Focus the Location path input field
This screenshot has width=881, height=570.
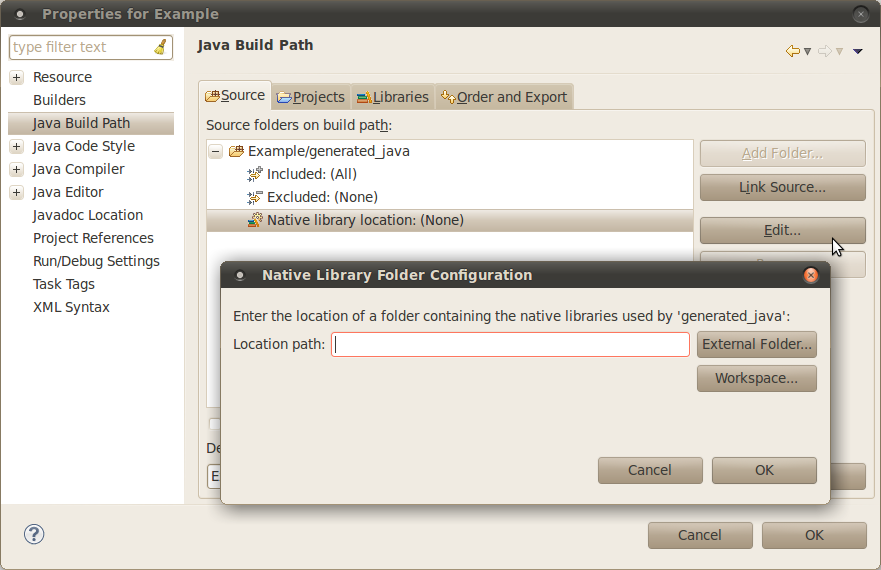coord(510,344)
